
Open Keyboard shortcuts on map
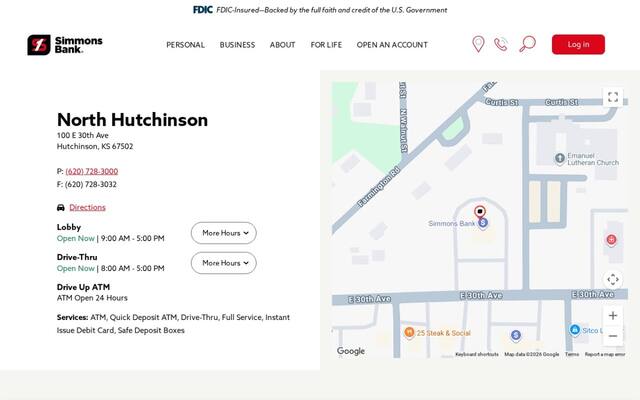pyautogui.click(x=477, y=354)
